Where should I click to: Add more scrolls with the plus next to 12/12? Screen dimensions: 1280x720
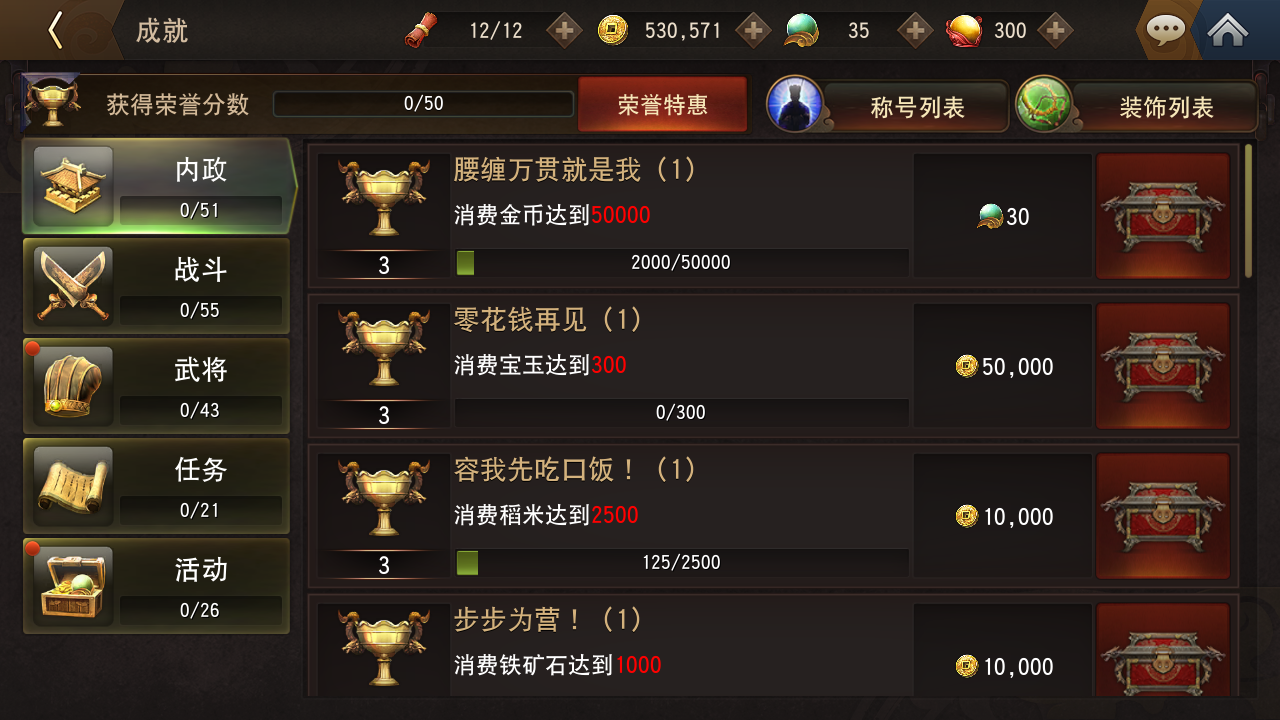point(565,31)
